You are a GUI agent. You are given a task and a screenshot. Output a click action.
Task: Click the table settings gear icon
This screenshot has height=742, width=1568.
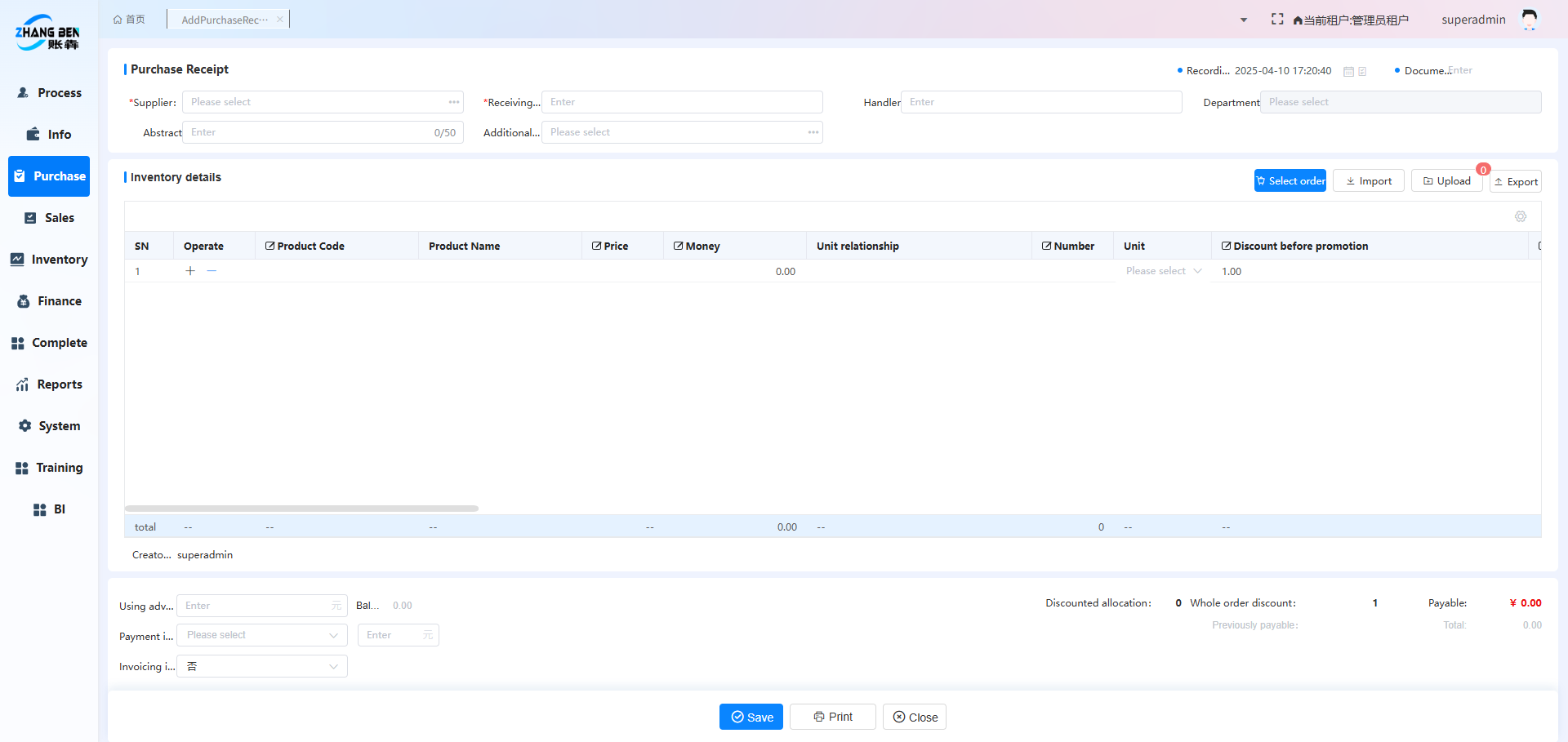pos(1520,216)
